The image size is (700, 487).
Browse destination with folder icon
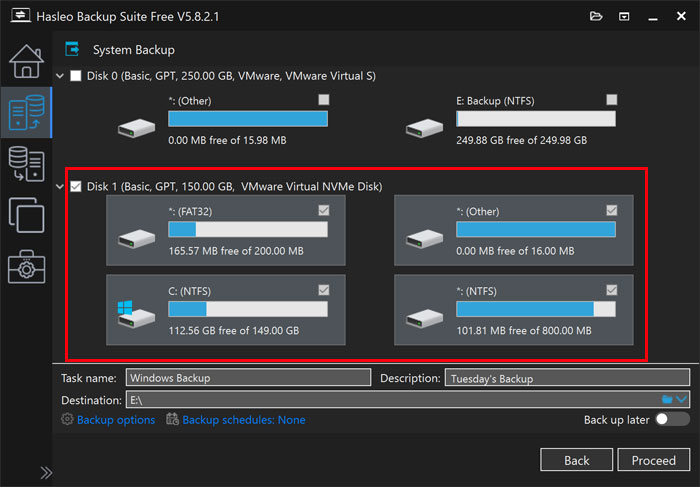tap(667, 400)
